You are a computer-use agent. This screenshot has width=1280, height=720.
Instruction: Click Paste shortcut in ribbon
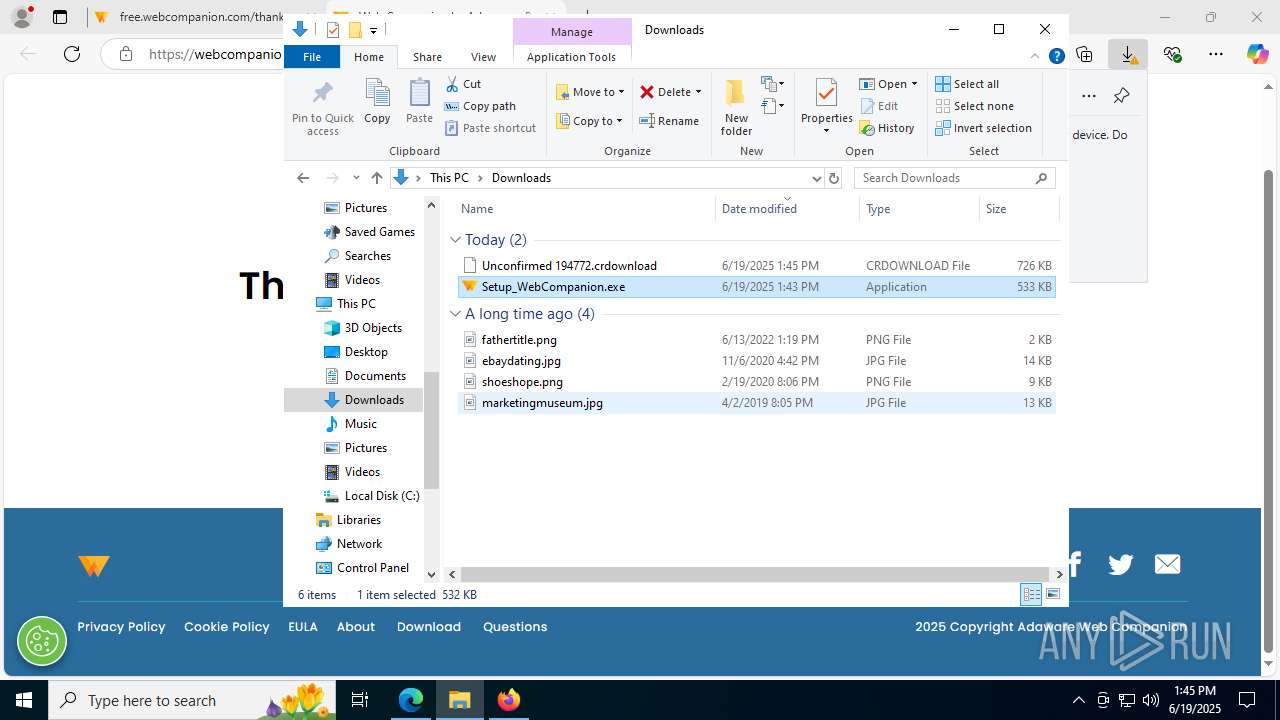(490, 128)
